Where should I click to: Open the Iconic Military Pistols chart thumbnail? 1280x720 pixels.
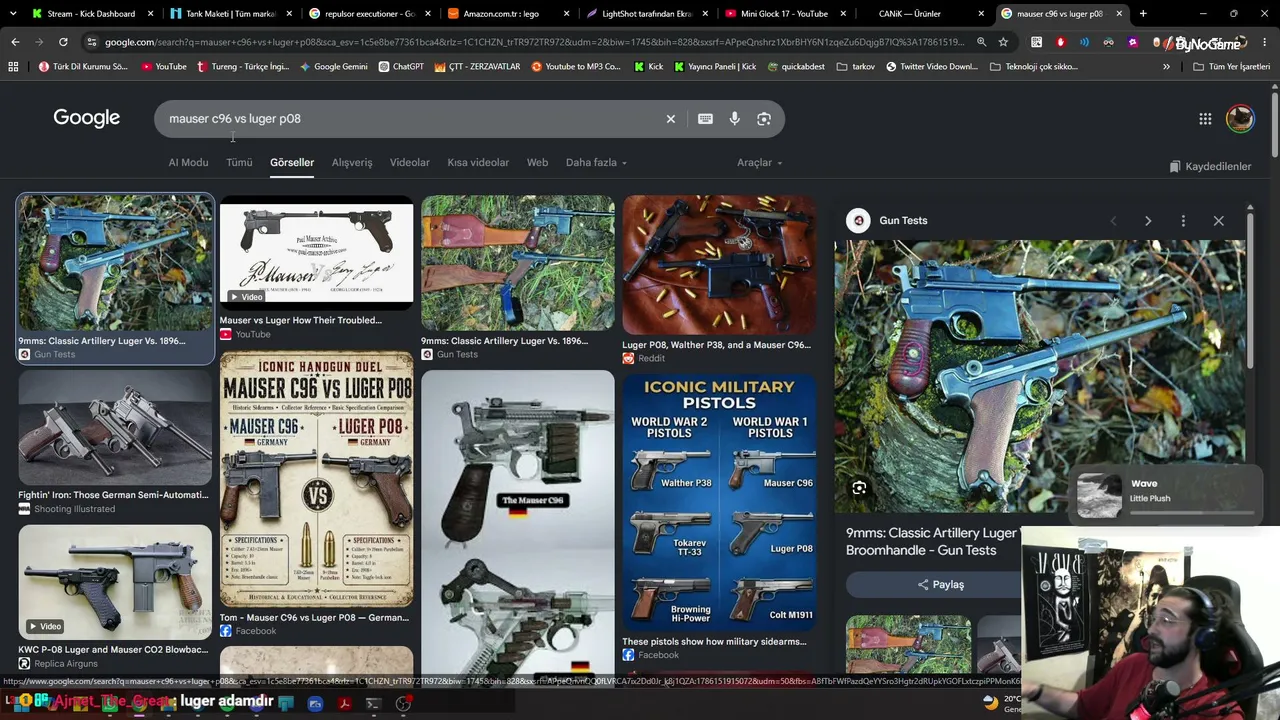(719, 502)
